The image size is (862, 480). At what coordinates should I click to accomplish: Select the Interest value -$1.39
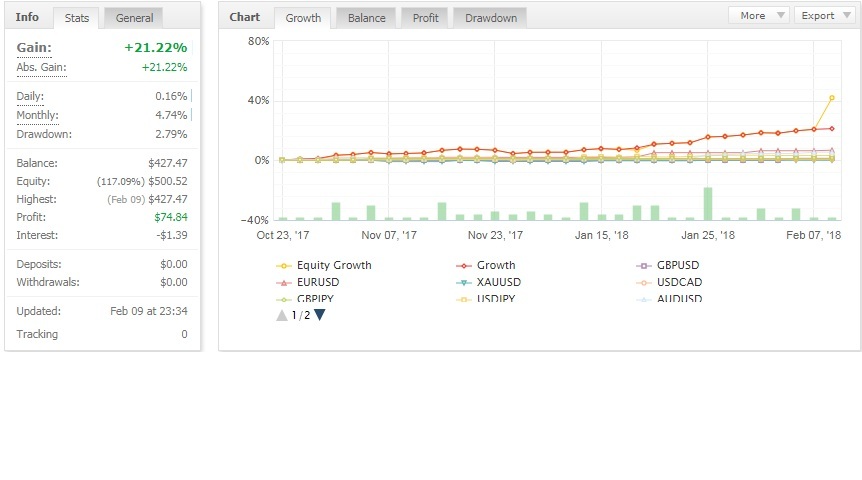(172, 235)
